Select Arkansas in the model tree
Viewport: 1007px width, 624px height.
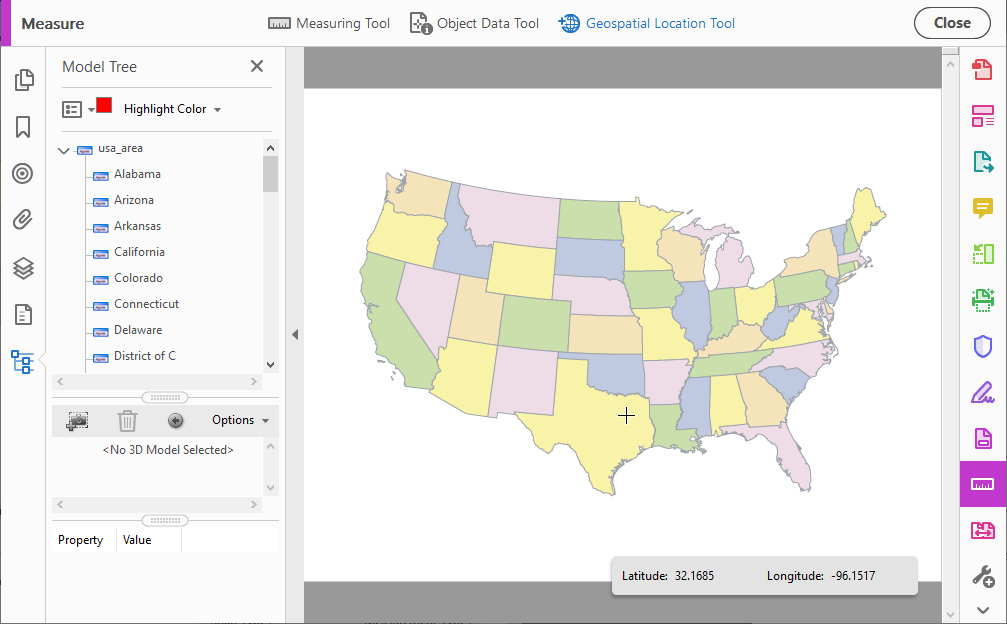pos(137,226)
